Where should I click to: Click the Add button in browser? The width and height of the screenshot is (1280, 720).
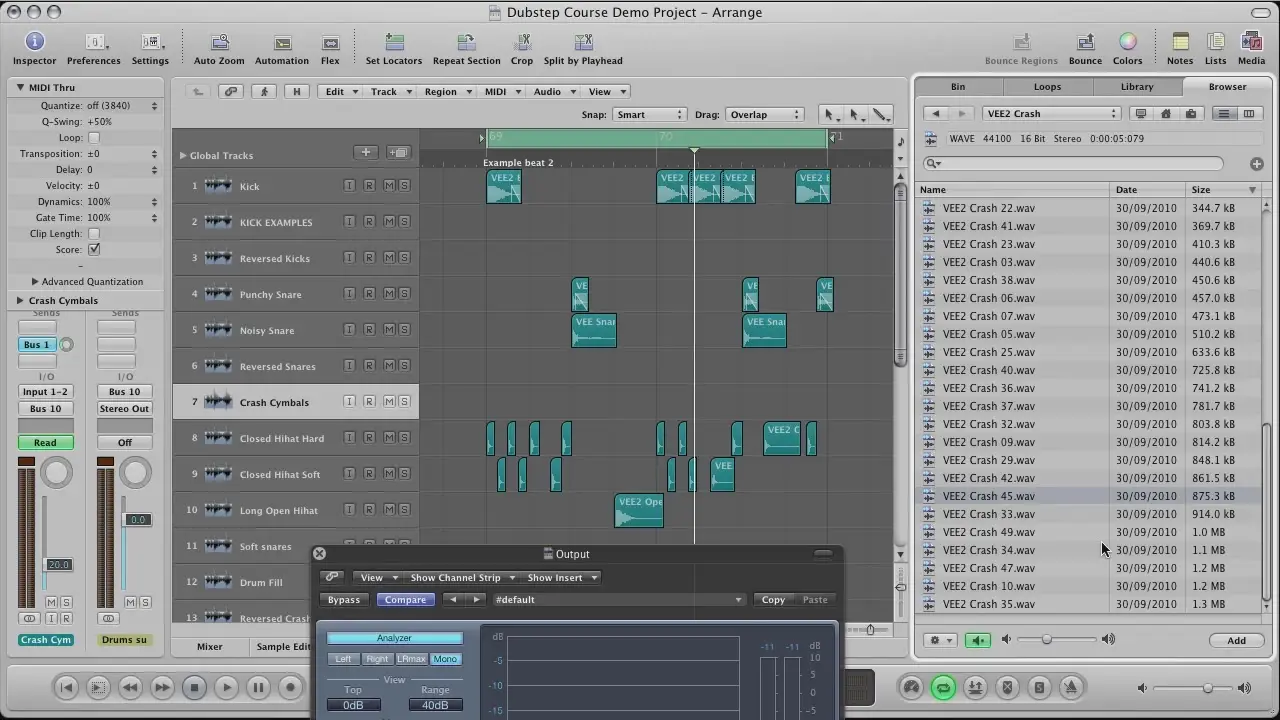click(x=1236, y=641)
